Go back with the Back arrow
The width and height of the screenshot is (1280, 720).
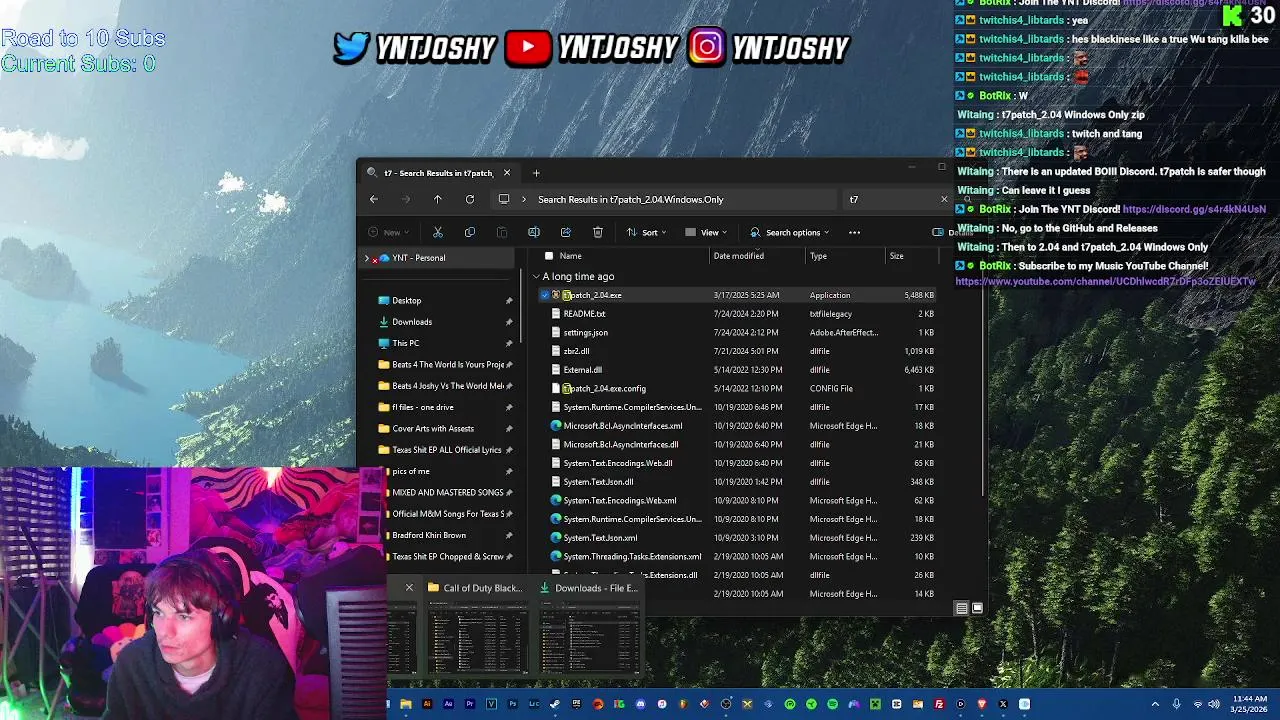coord(373,199)
